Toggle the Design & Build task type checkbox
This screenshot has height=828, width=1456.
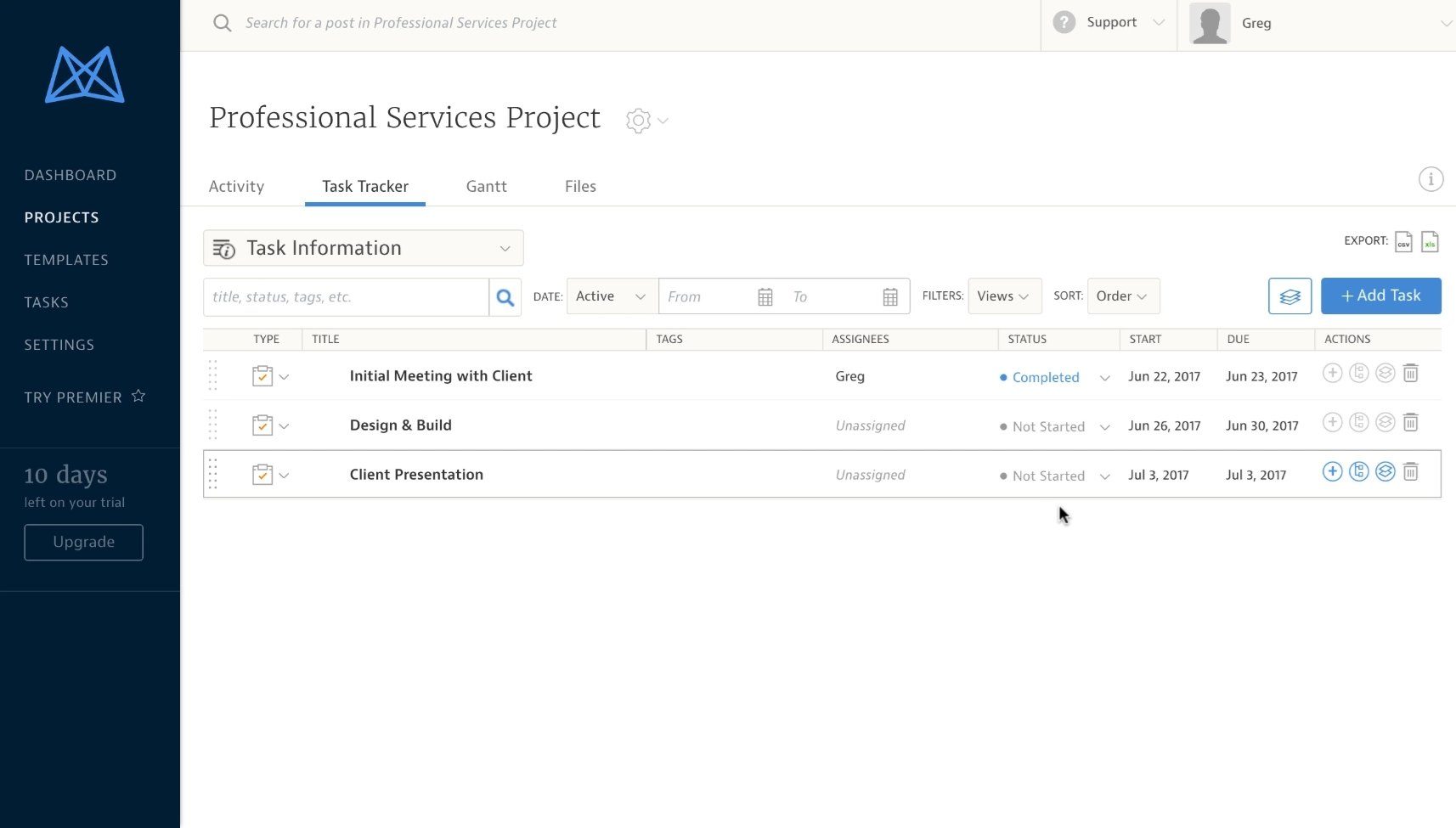pyautogui.click(x=262, y=425)
